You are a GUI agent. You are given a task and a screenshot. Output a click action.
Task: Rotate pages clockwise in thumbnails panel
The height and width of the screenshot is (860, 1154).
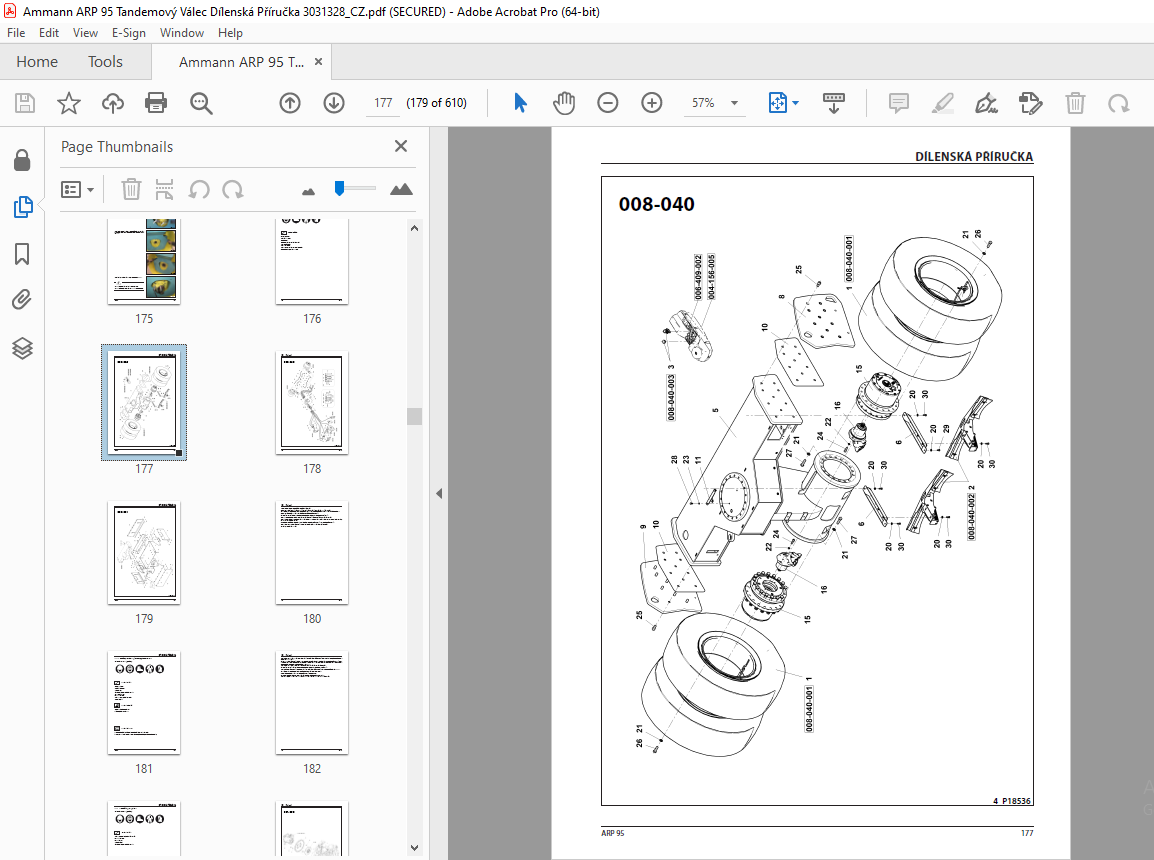tap(233, 190)
